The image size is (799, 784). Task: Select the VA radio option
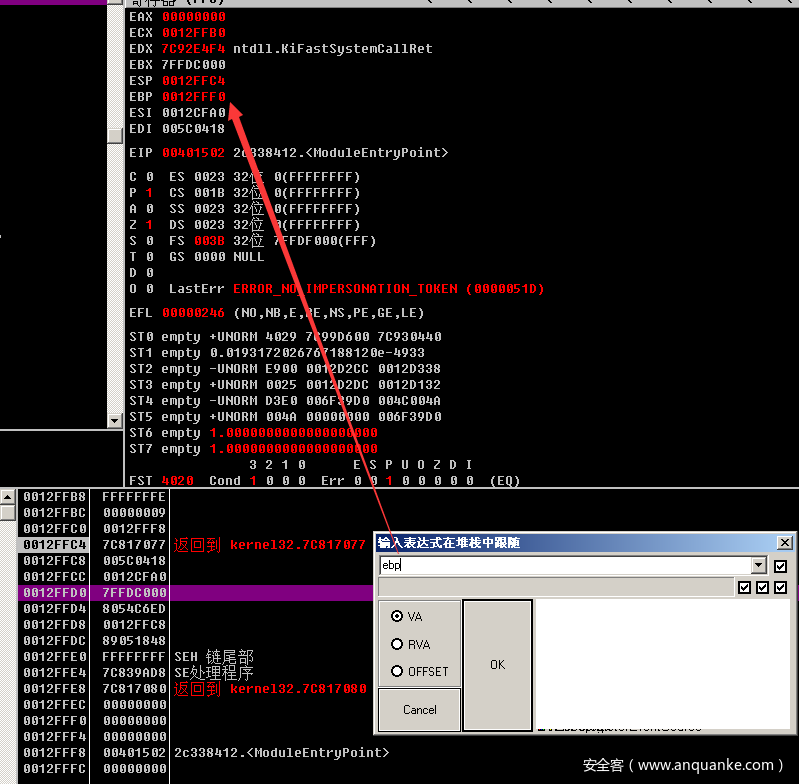398,617
